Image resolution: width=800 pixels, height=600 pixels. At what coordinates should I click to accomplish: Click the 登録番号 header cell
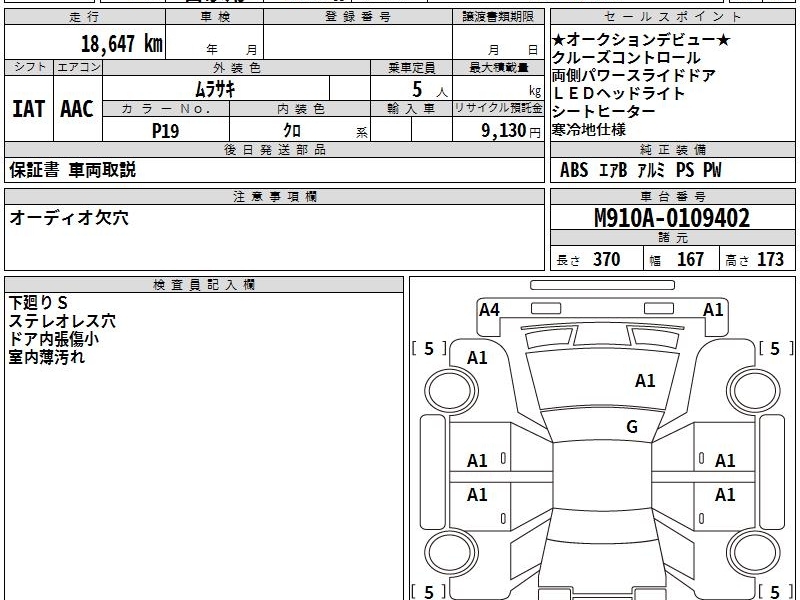(358, 17)
